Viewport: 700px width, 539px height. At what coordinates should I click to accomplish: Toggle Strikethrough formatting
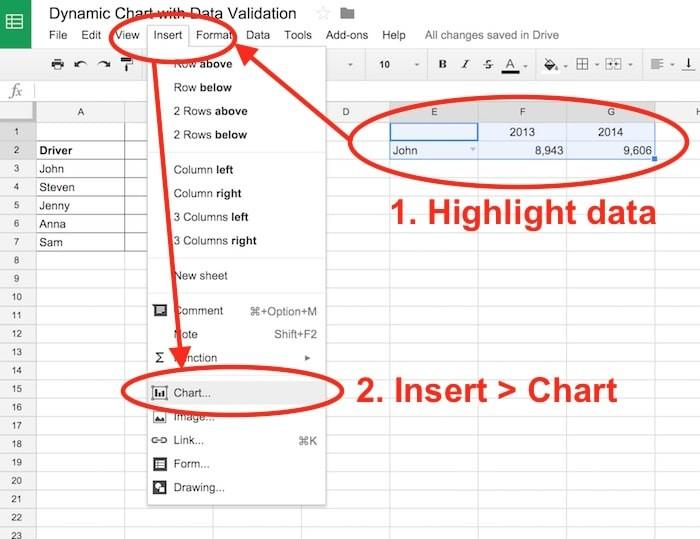488,64
